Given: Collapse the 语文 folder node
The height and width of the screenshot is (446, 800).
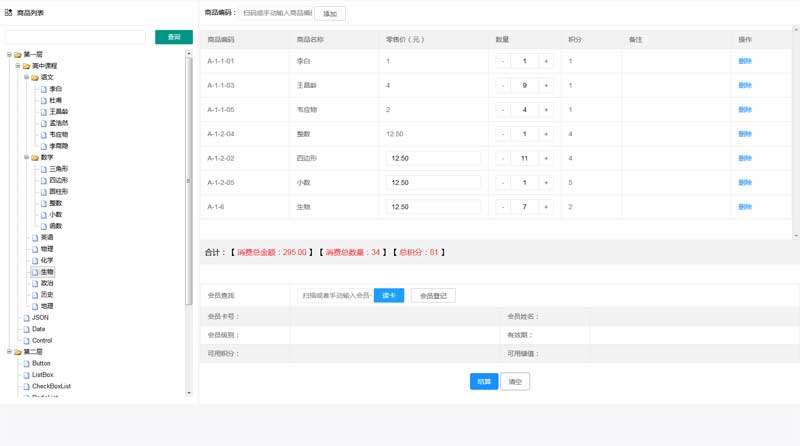Looking at the screenshot, I should click(x=27, y=77).
